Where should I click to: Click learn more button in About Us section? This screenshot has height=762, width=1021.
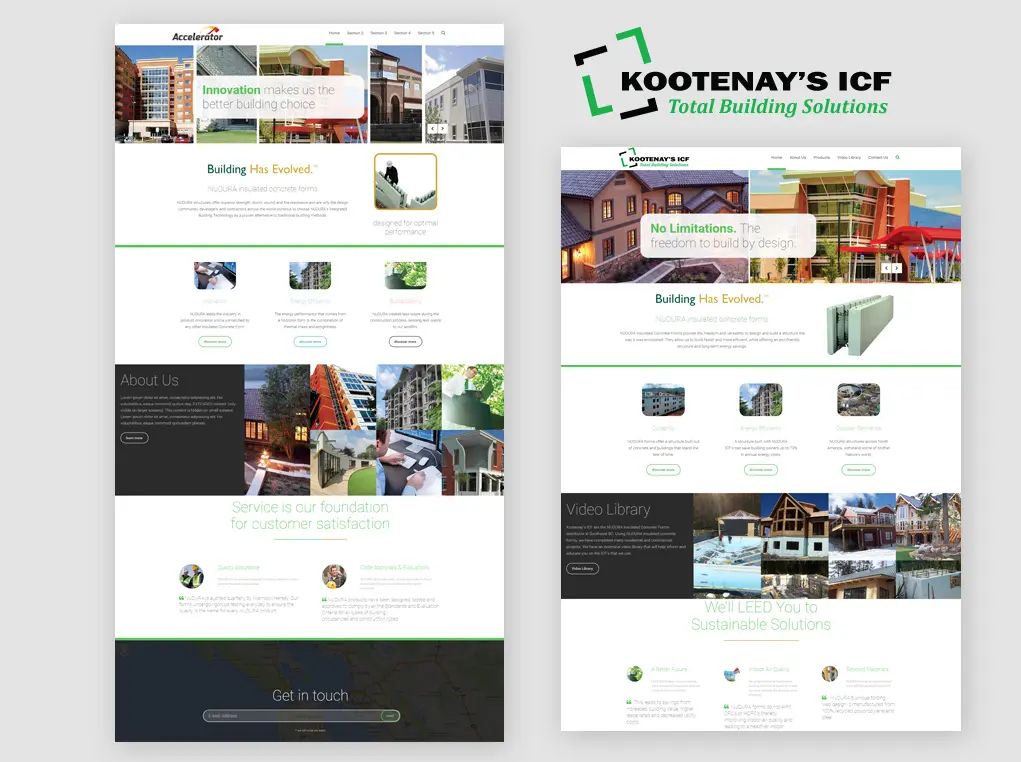[134, 438]
